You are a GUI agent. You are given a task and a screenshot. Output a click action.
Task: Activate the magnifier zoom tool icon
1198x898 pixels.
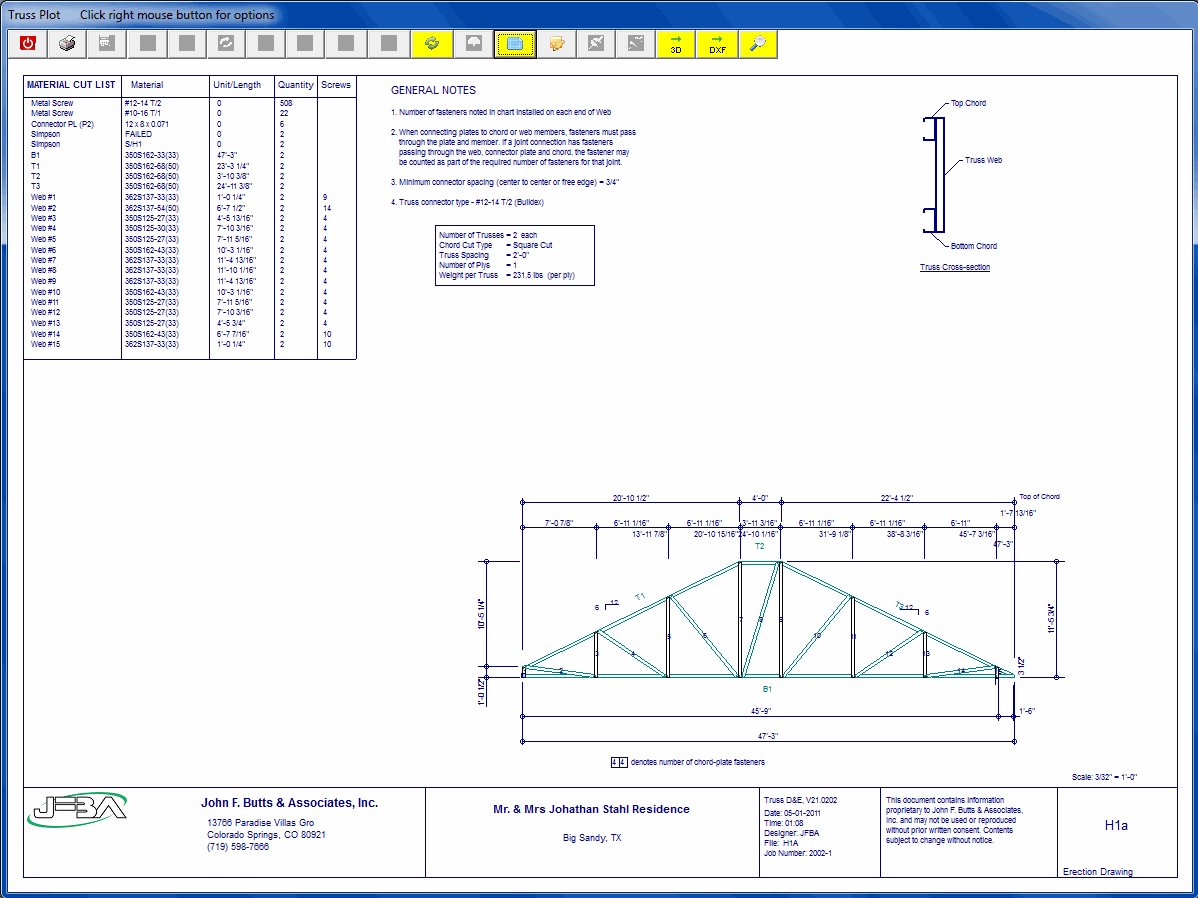758,43
